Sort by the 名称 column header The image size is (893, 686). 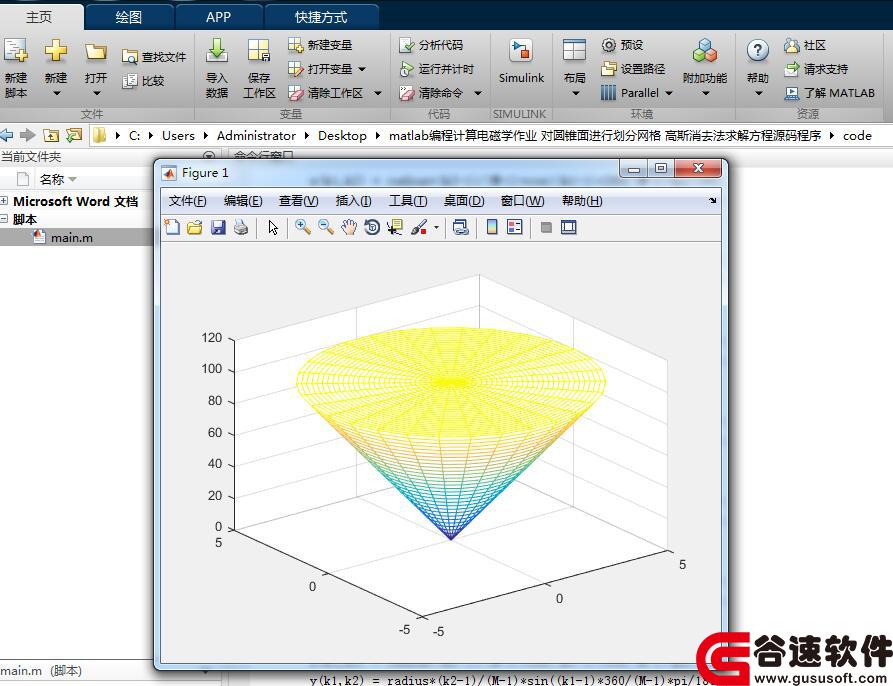[x=52, y=179]
